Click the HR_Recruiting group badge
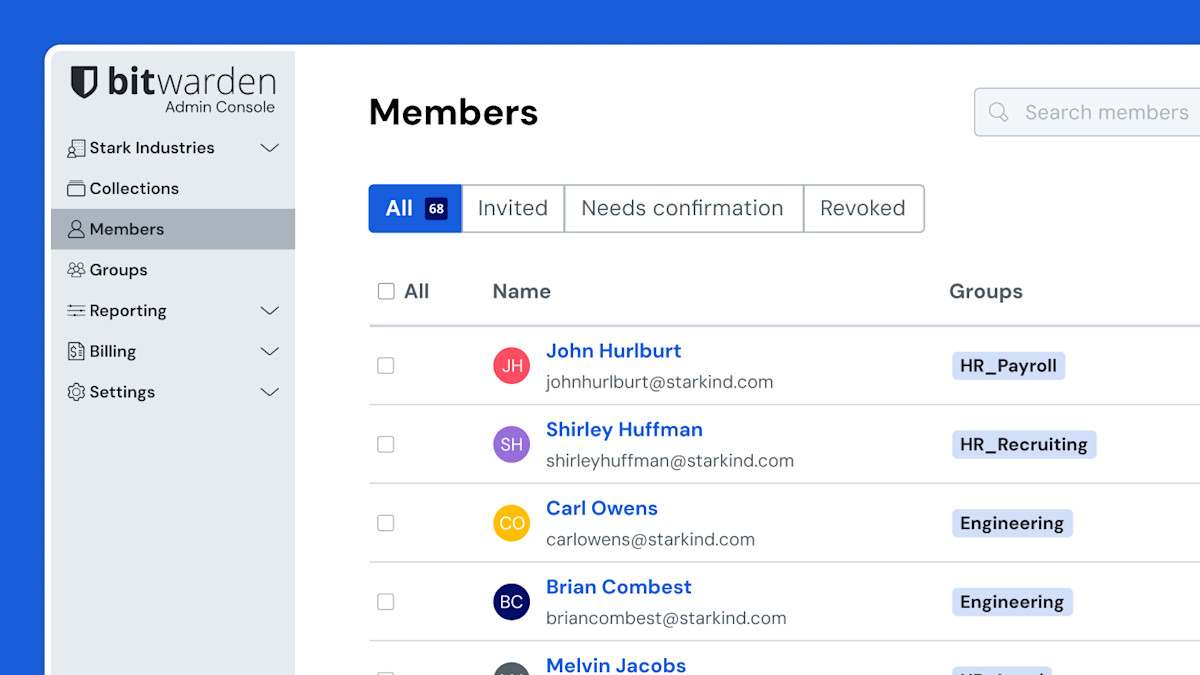Screen dimensions: 1200x675 [x=1023, y=445]
